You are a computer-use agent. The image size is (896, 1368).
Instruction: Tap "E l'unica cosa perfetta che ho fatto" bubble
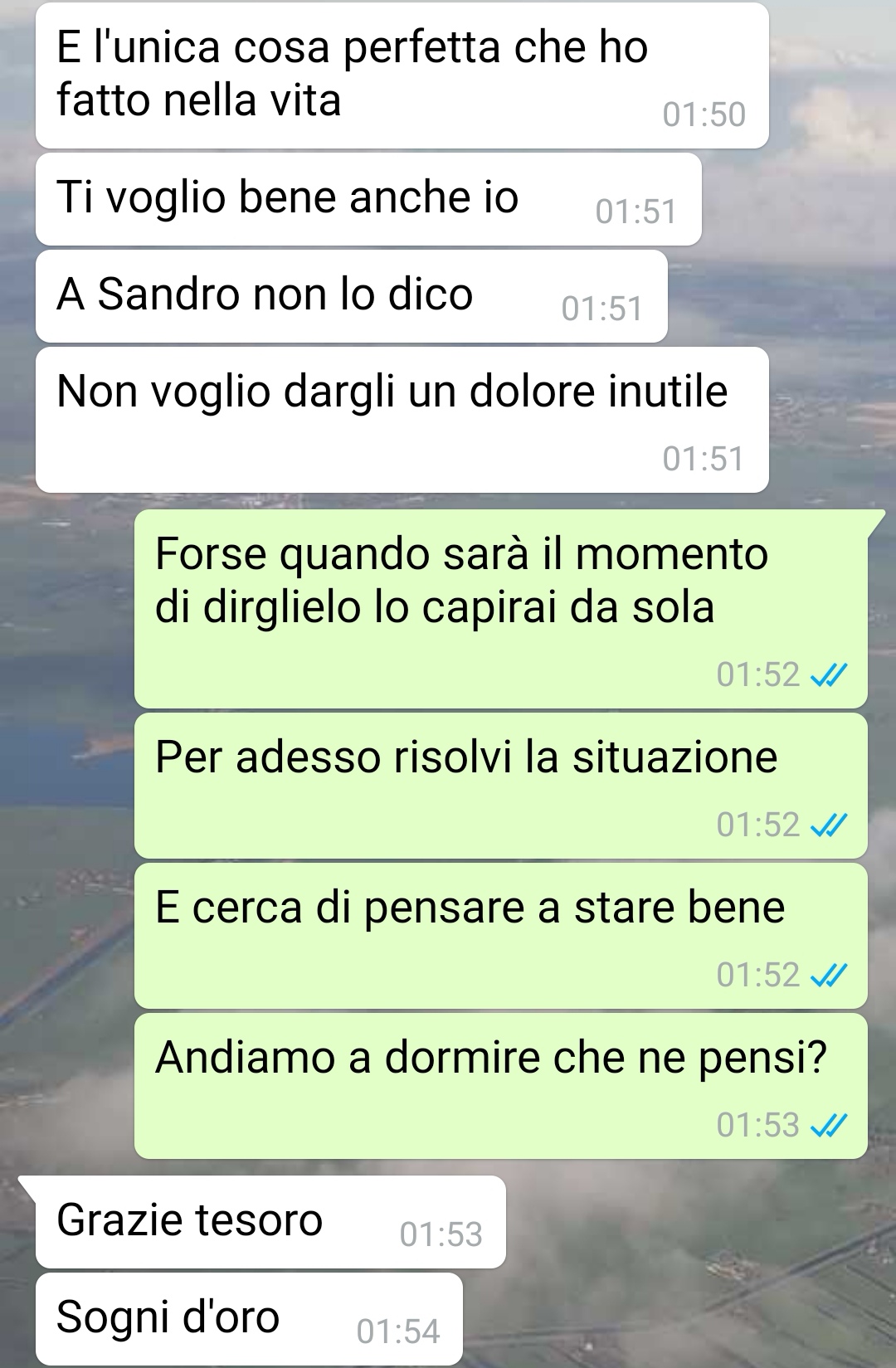[402, 75]
